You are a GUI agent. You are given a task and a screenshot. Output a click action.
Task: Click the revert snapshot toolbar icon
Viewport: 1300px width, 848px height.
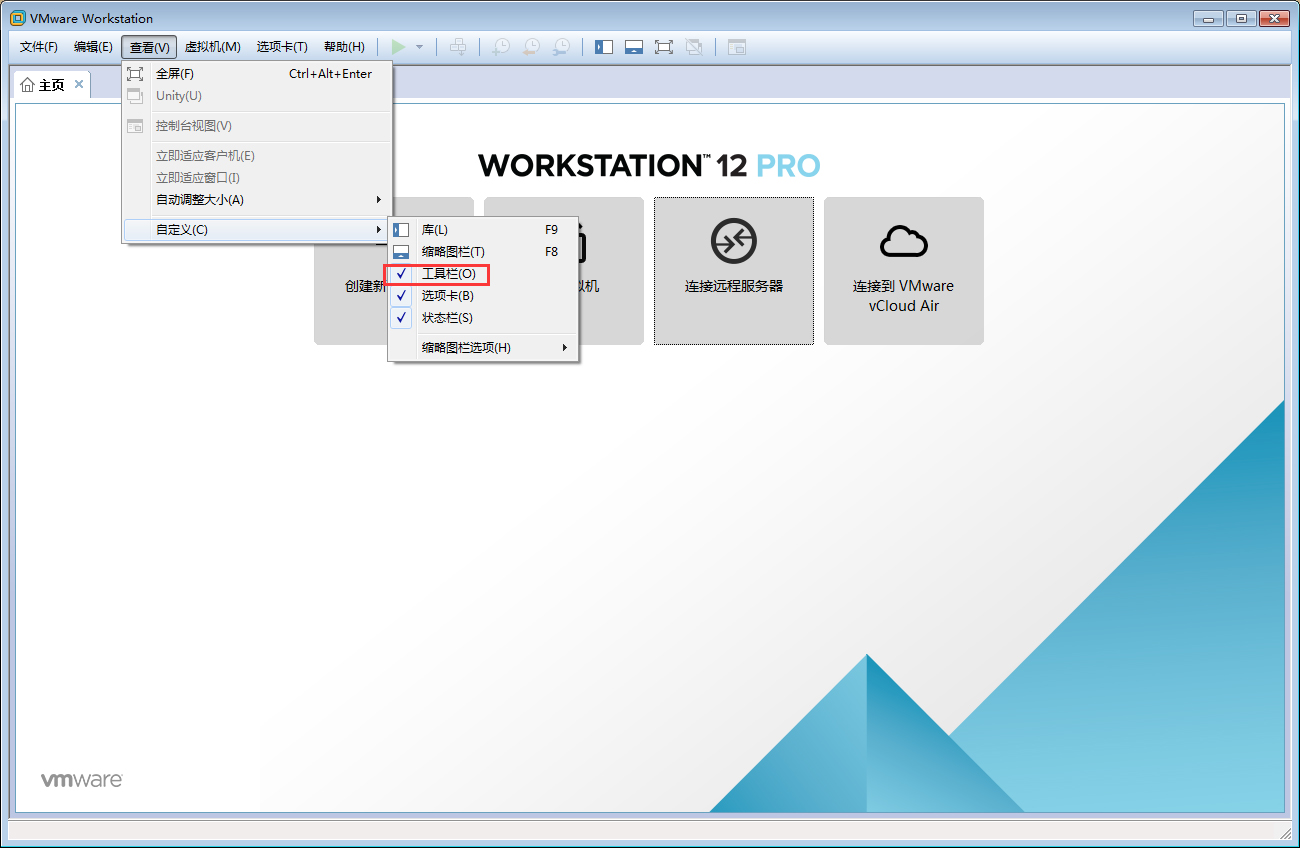point(531,46)
